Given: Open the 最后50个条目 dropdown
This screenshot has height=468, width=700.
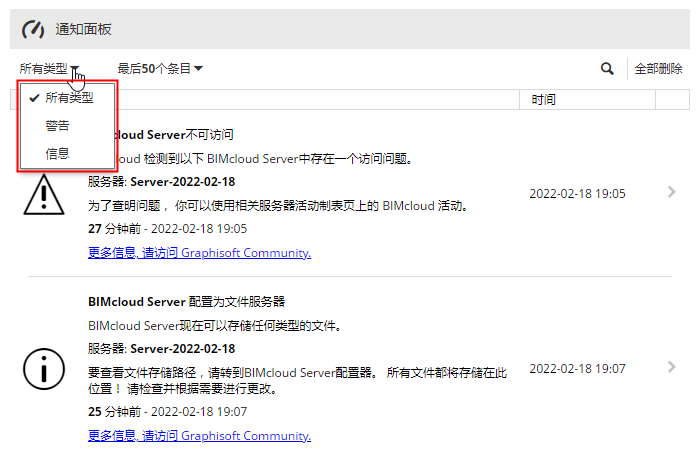Looking at the screenshot, I should coord(160,69).
